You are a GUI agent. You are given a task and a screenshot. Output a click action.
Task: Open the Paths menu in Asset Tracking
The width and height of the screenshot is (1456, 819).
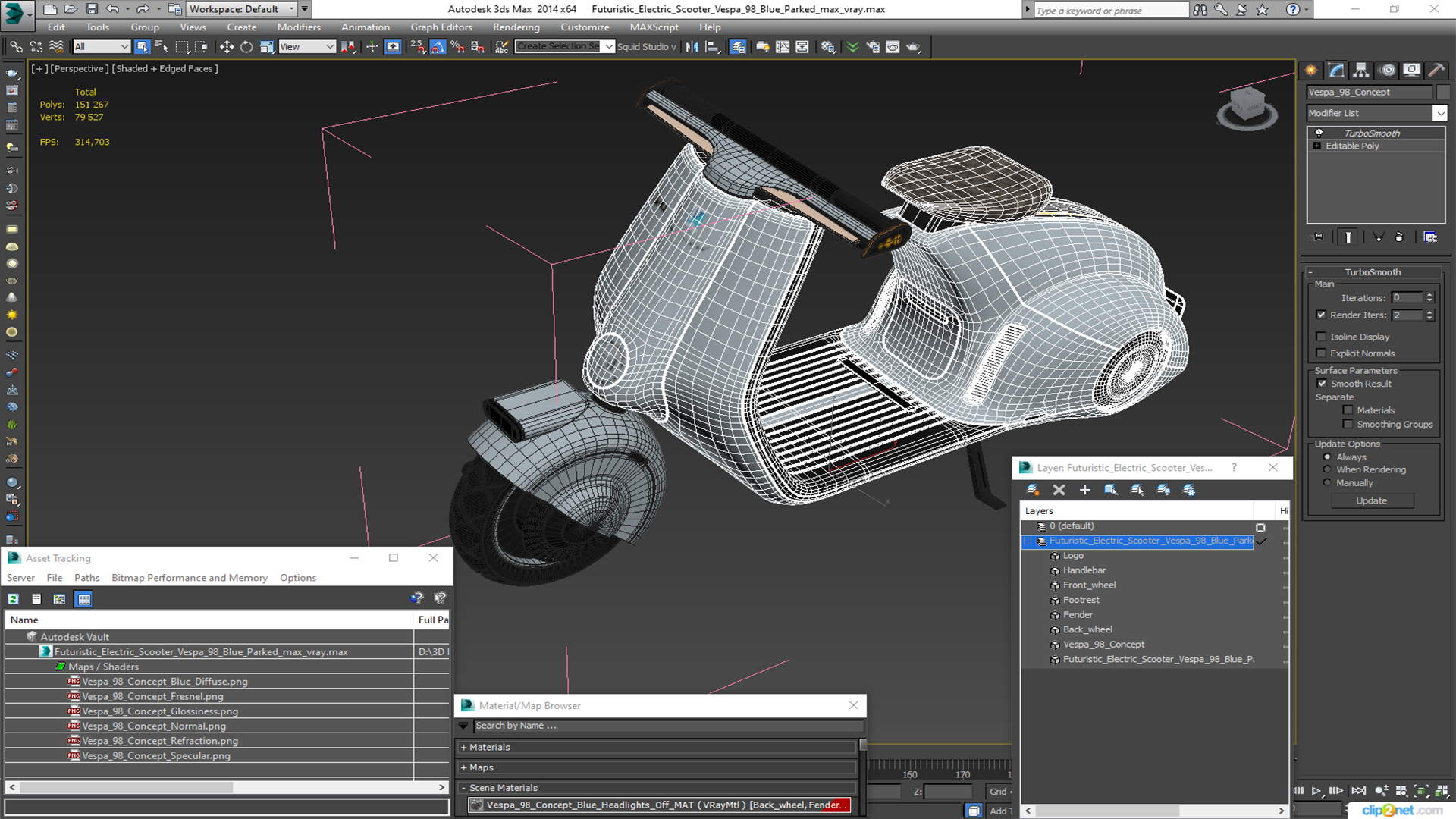86,578
